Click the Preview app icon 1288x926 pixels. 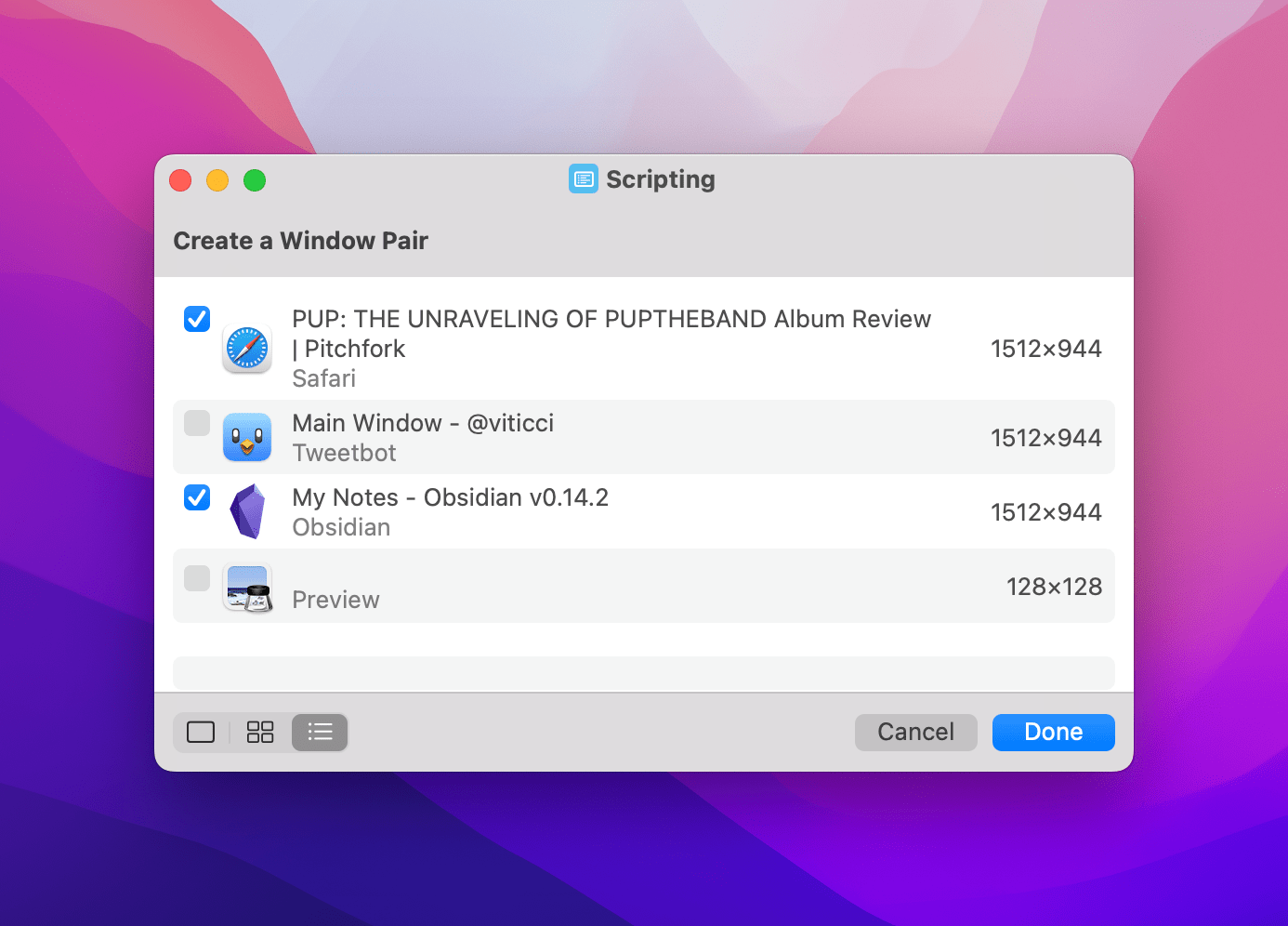pos(247,589)
